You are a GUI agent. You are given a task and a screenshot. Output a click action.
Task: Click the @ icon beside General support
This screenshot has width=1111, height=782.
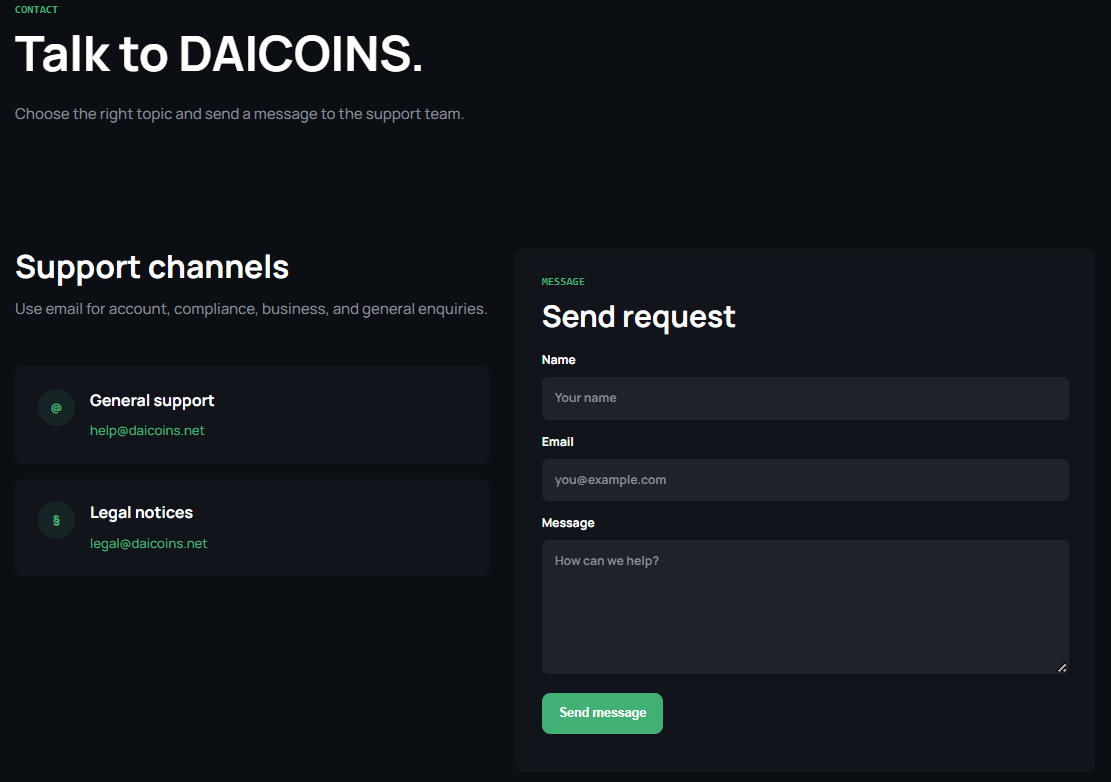click(57, 408)
